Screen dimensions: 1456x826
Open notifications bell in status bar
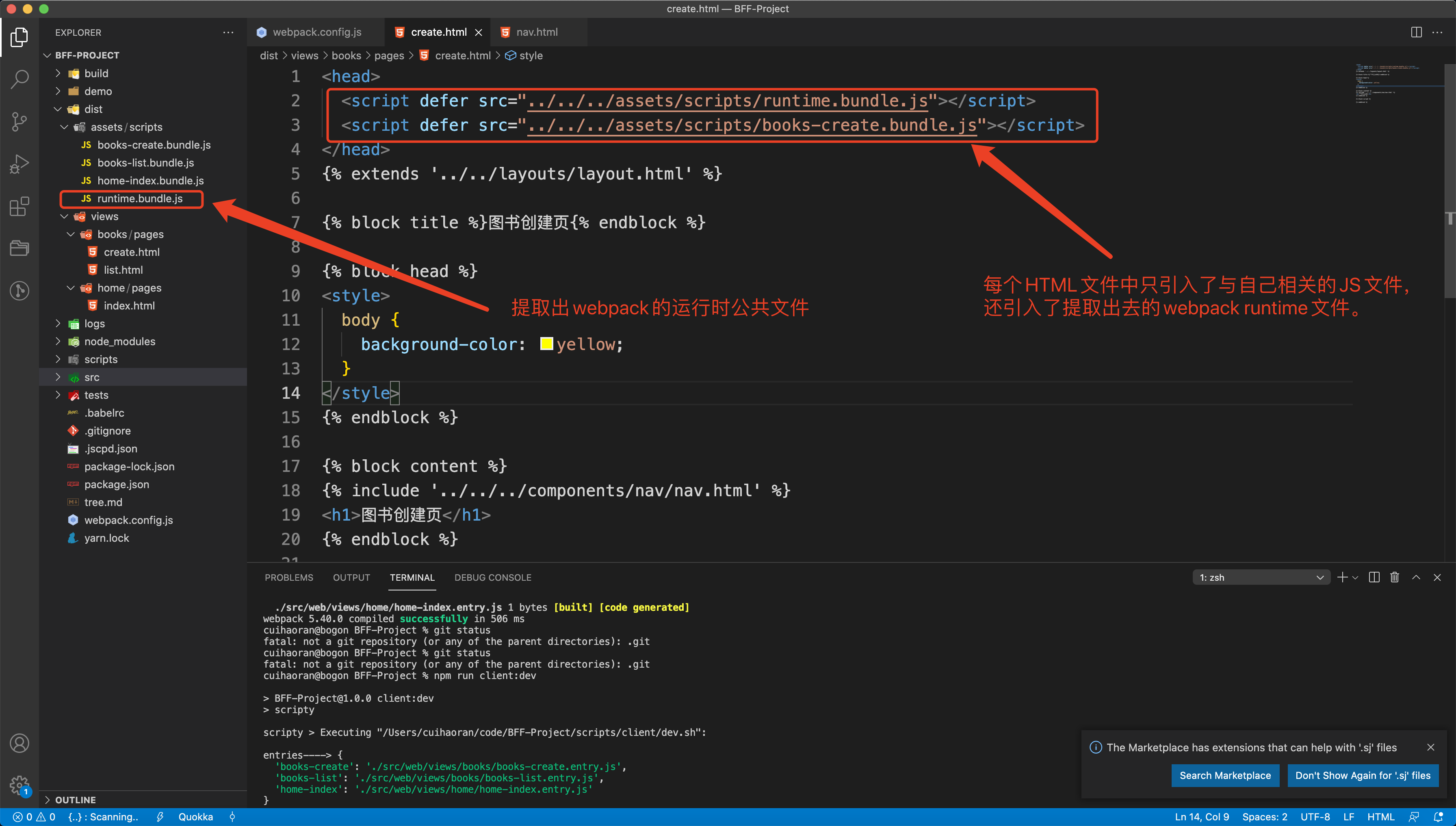pyautogui.click(x=1439, y=817)
